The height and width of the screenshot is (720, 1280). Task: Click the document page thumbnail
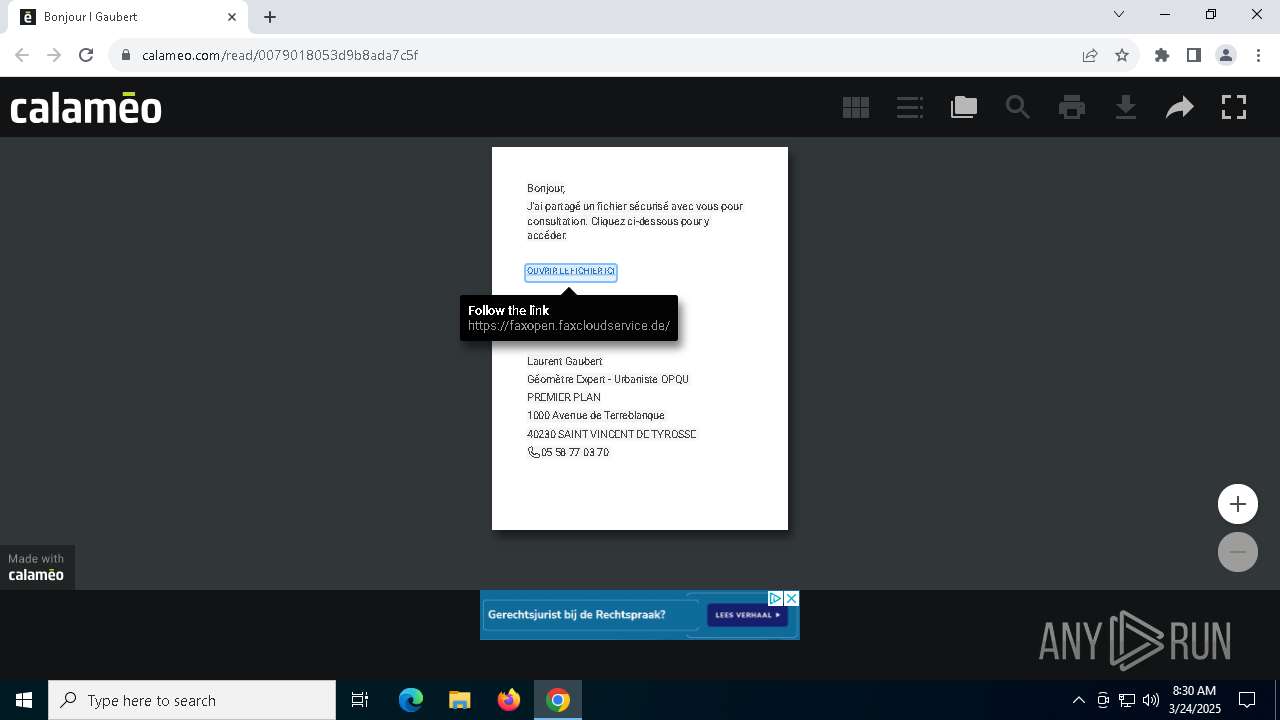[640, 338]
